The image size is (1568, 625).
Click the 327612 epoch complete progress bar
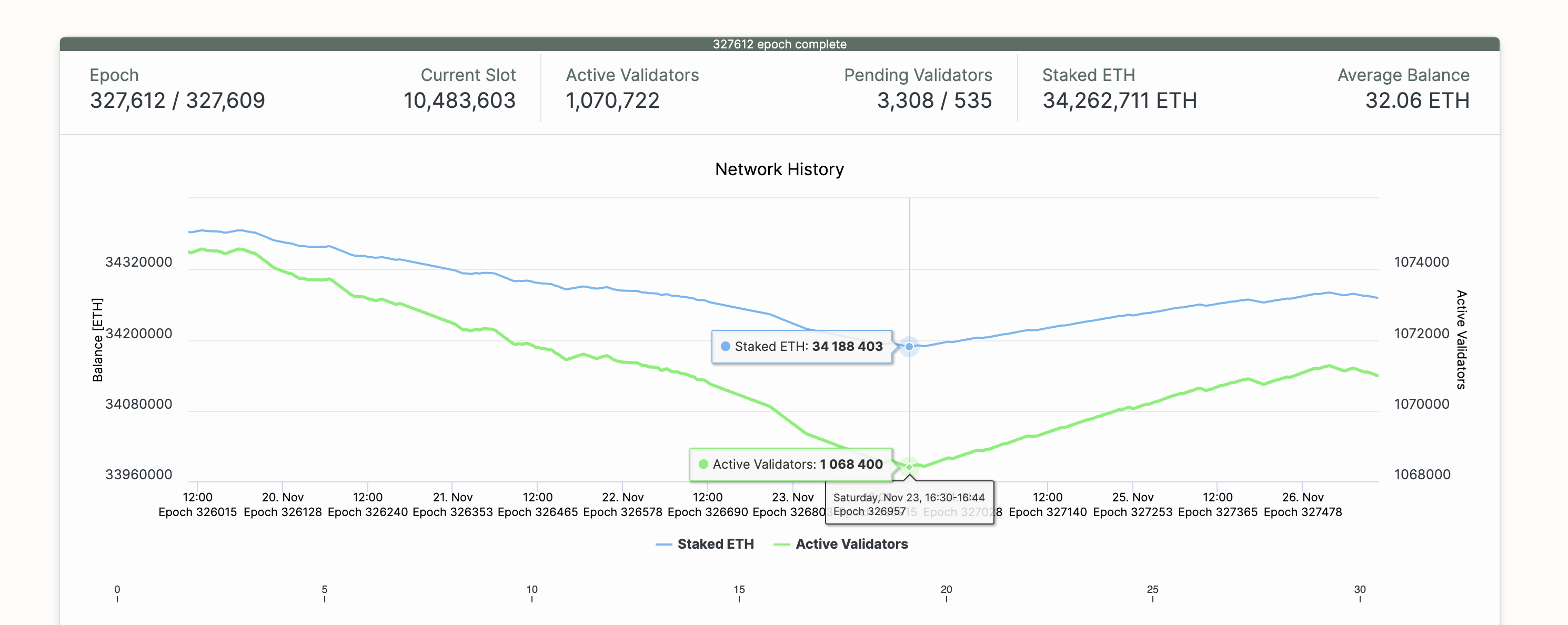pyautogui.click(x=779, y=44)
